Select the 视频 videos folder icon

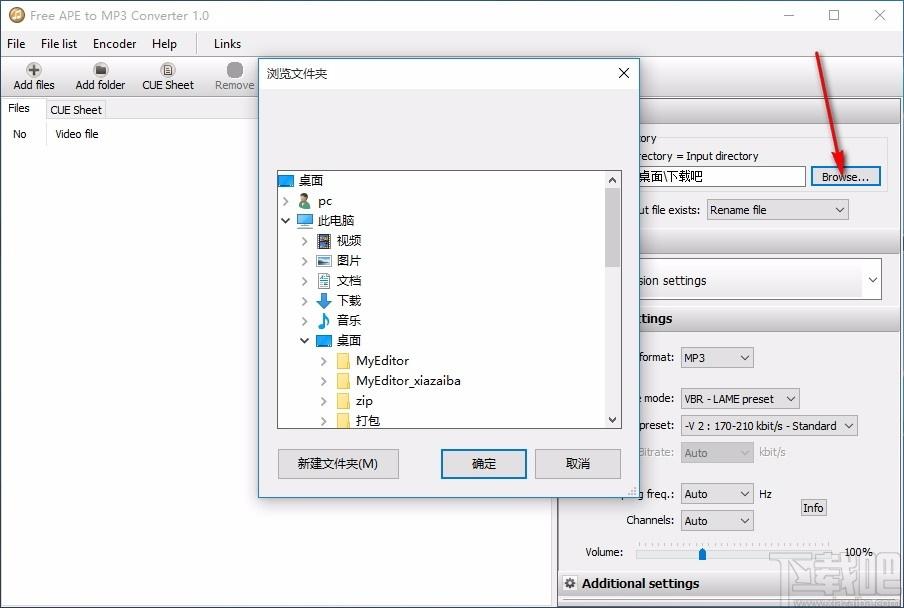324,241
